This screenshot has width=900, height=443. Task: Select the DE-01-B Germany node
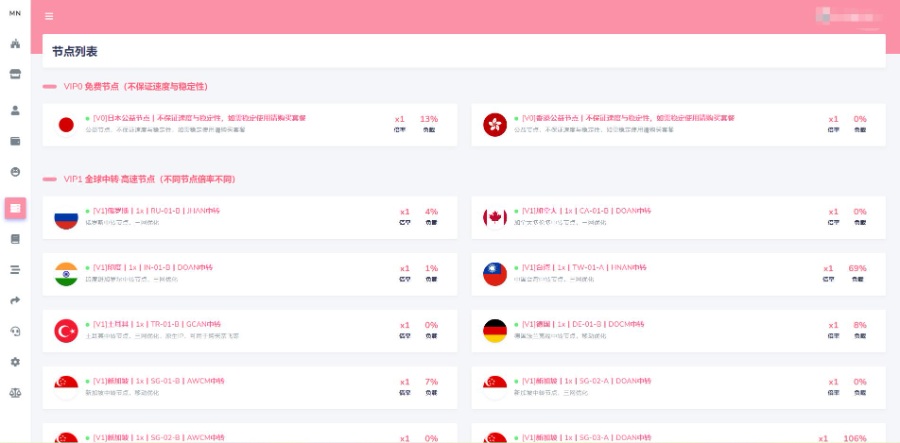(x=677, y=330)
